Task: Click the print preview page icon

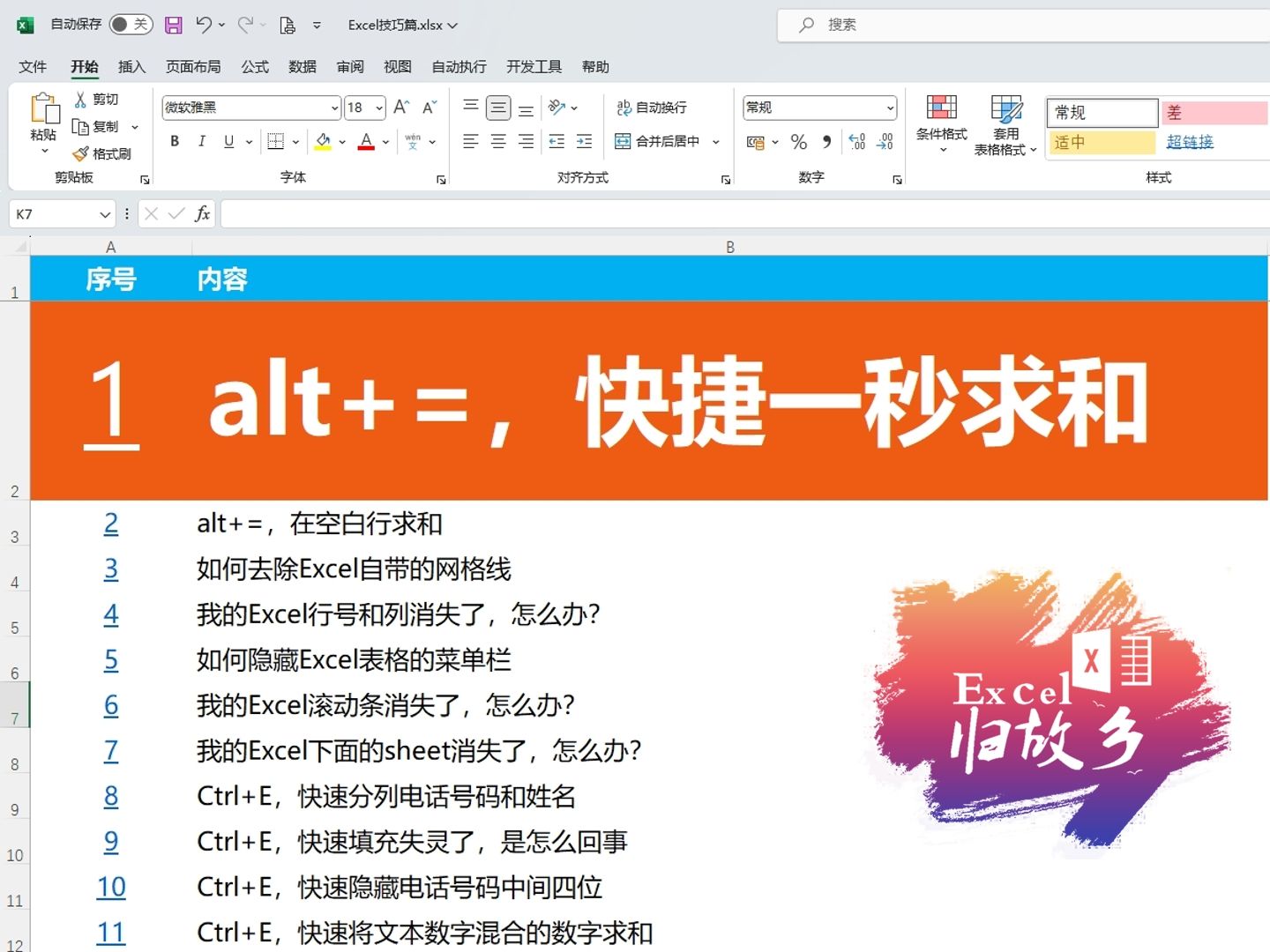Action: coord(288,25)
